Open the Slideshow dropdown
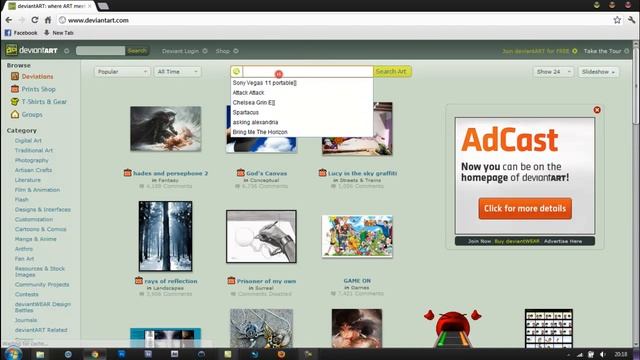Viewport: 640px width, 360px height. coord(598,72)
